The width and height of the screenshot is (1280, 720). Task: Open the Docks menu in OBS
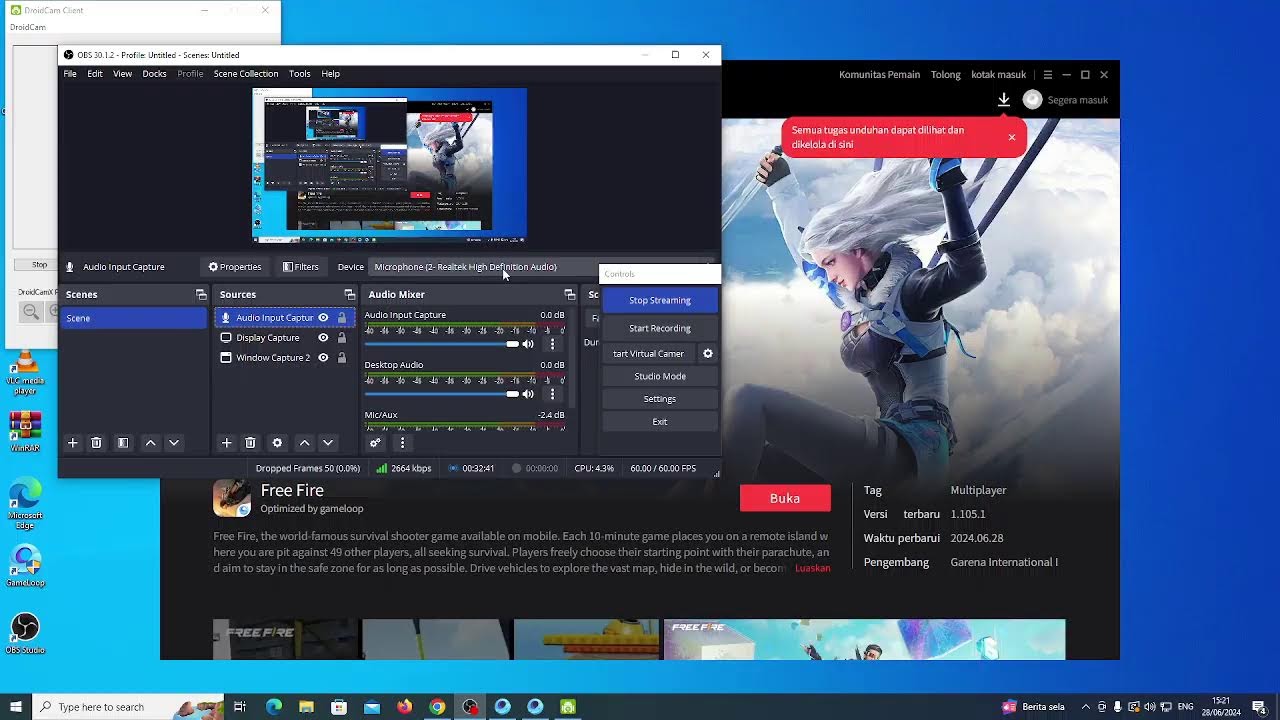tap(154, 74)
